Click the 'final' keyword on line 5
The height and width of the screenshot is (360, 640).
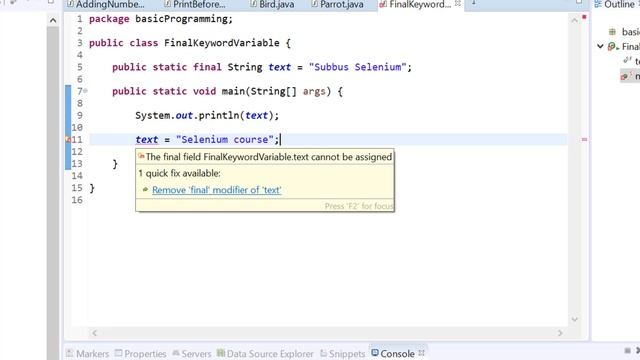click(207, 67)
